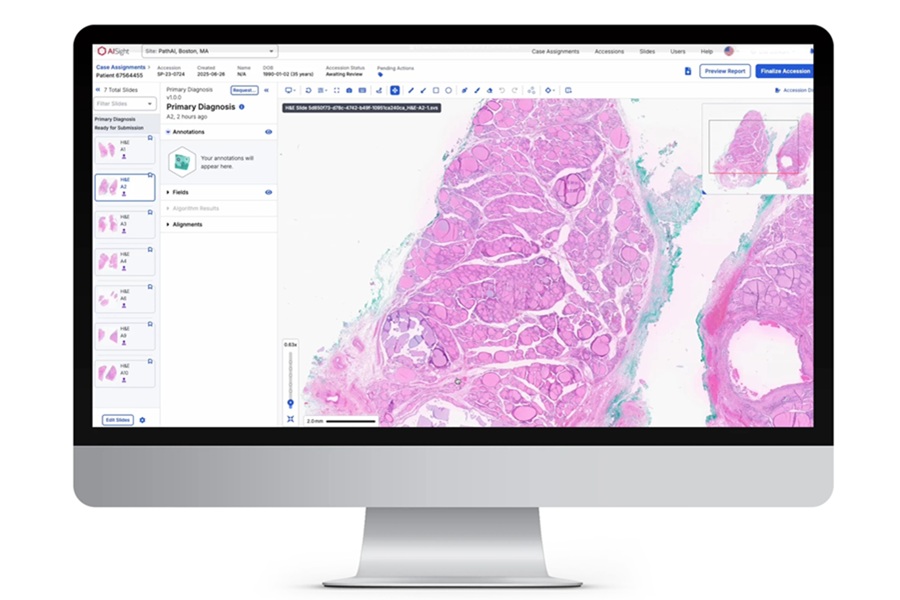Select the second pen tool before eraser

[x=477, y=91]
